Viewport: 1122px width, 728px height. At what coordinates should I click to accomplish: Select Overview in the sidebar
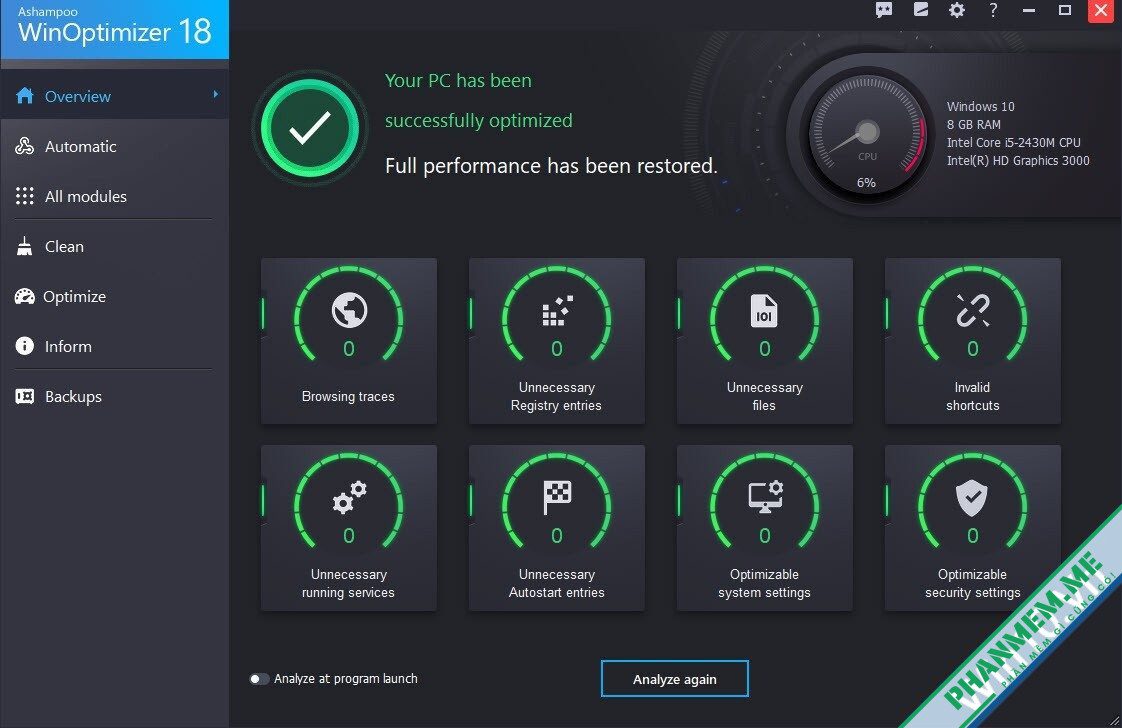click(114, 96)
